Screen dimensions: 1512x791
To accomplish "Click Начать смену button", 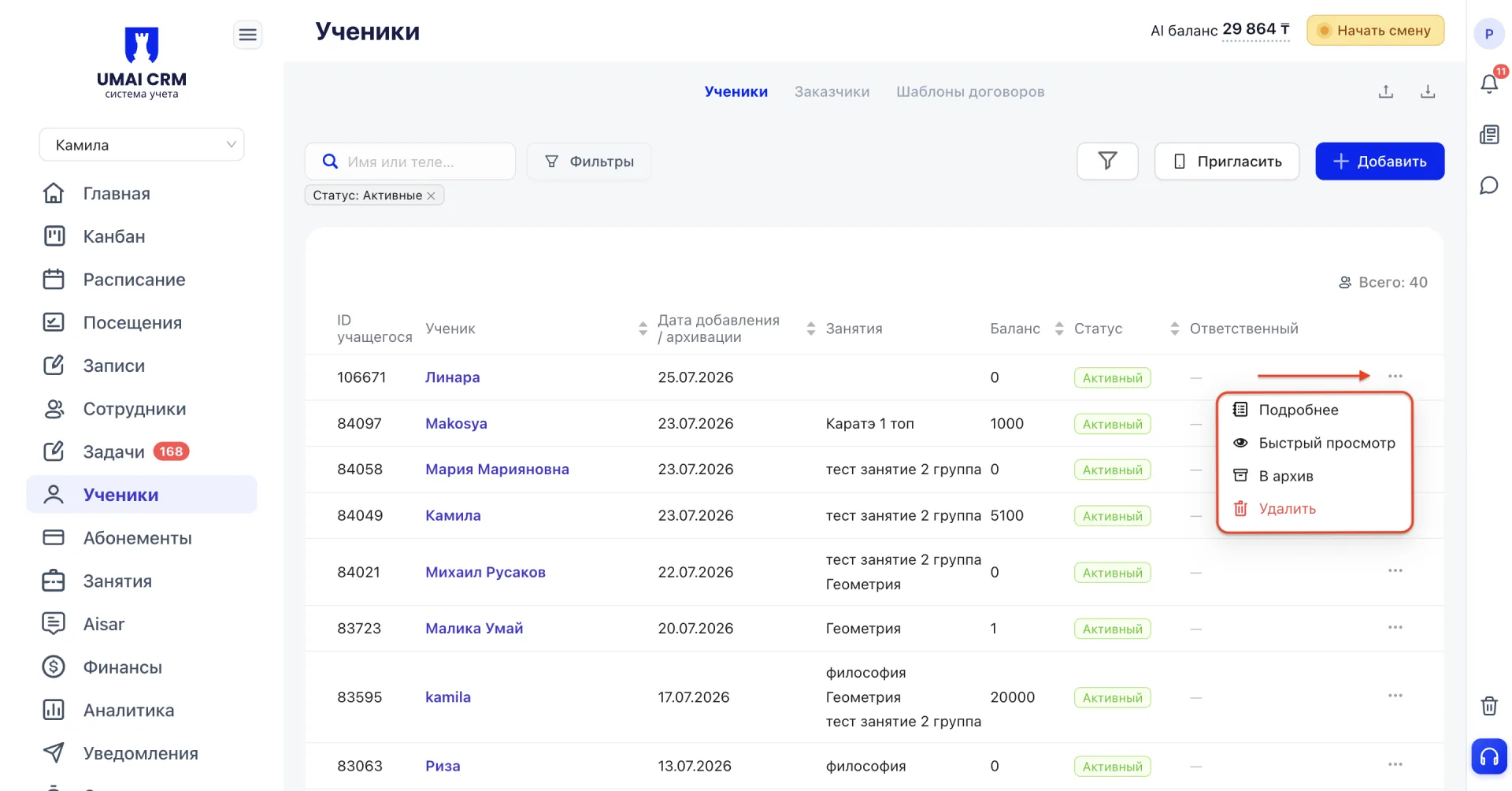I will pyautogui.click(x=1375, y=31).
